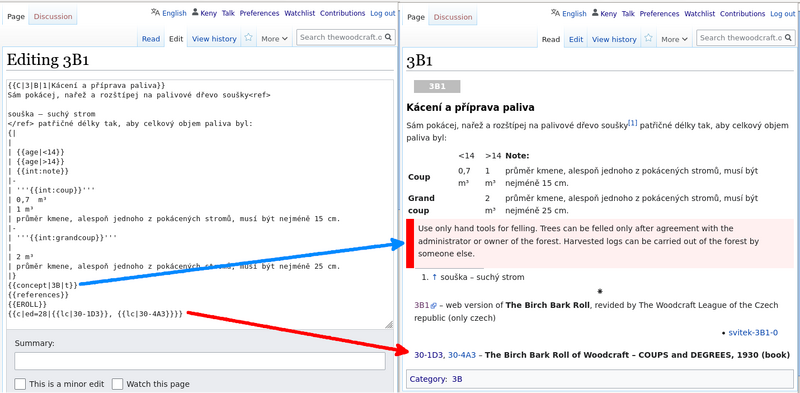Screen dimensions: 800x393
Task: Click the Summary input field
Action: pyautogui.click(x=199, y=361)
